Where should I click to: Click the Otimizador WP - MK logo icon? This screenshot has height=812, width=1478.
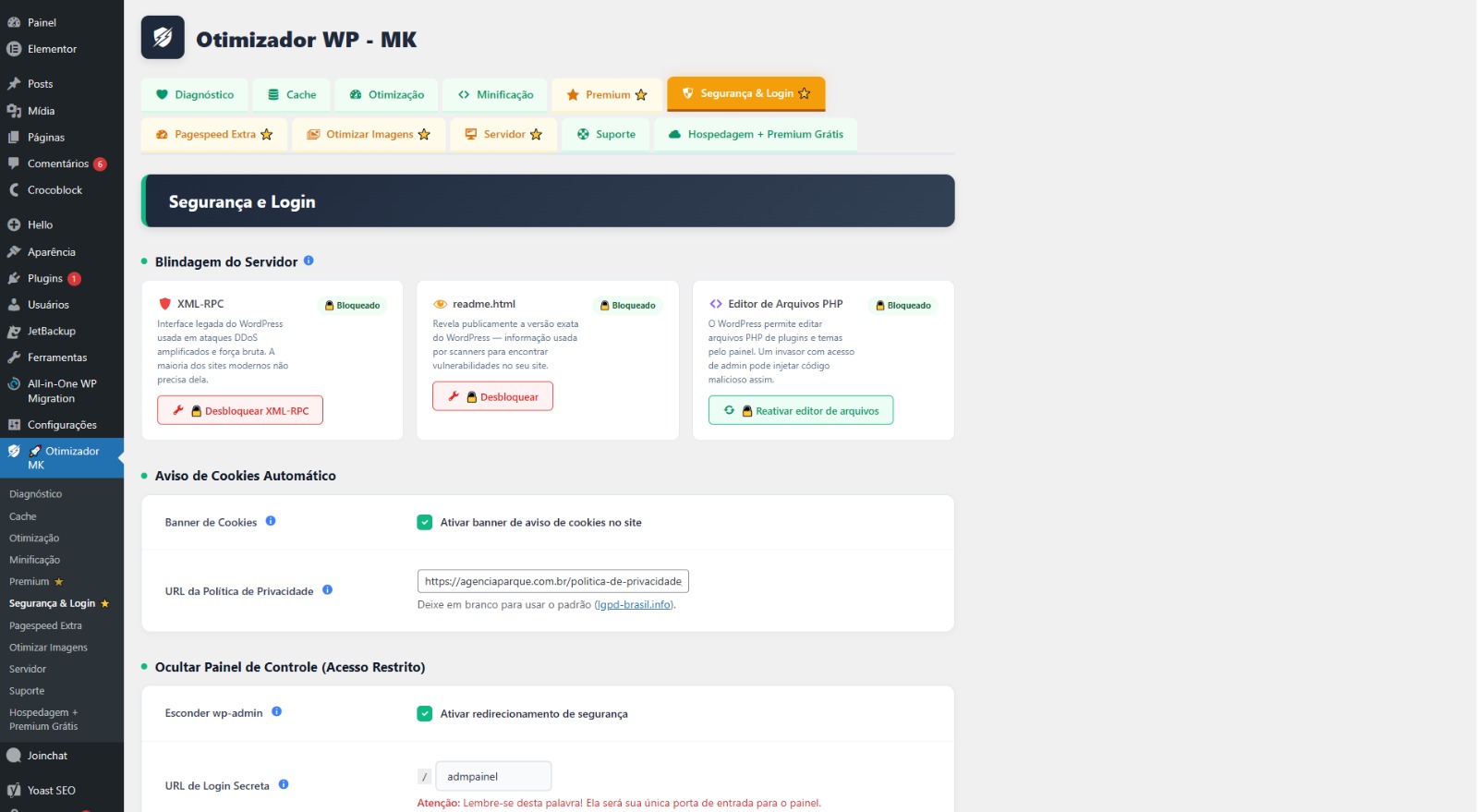pos(163,38)
